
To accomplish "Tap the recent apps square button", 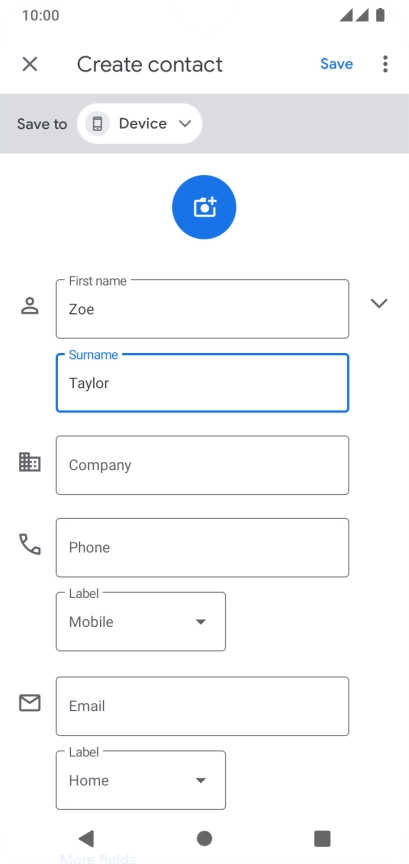I will (322, 838).
